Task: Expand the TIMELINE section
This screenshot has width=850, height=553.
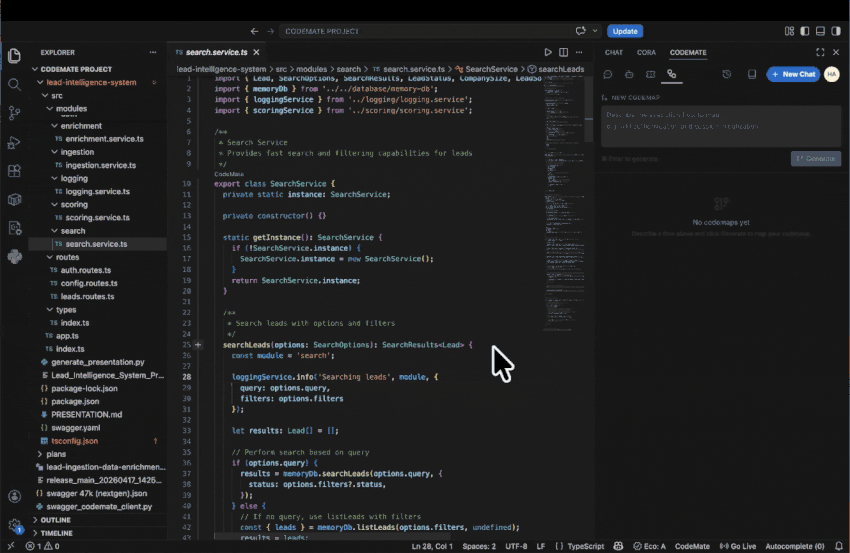Action: (56, 533)
